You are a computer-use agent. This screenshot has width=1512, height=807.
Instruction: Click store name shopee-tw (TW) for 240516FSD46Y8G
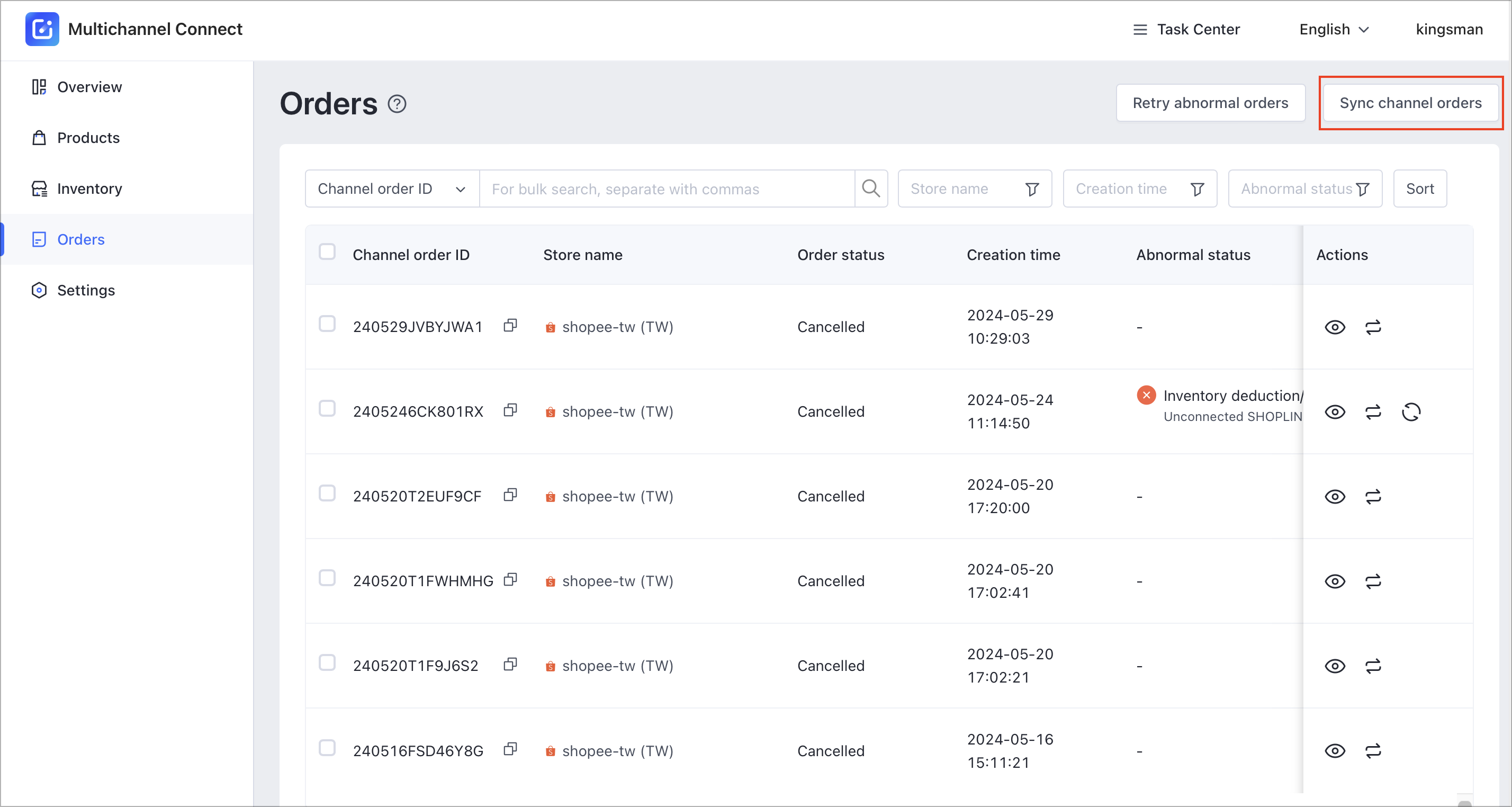click(x=617, y=751)
